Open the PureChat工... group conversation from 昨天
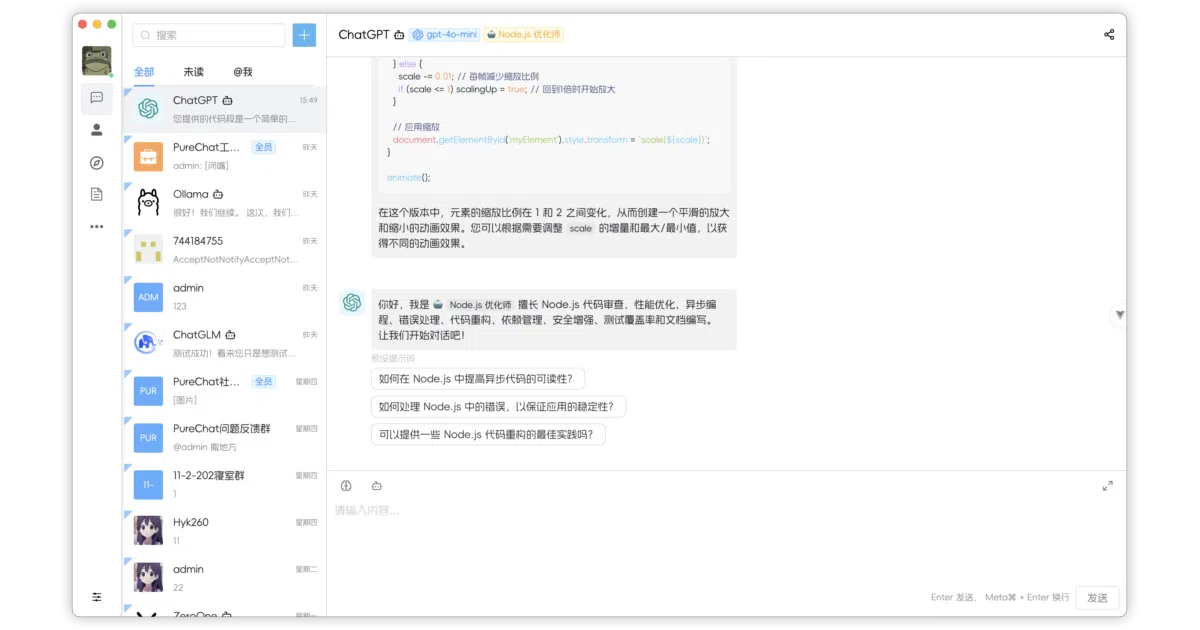Image resolution: width=1200 pixels, height=630 pixels. coord(224,156)
